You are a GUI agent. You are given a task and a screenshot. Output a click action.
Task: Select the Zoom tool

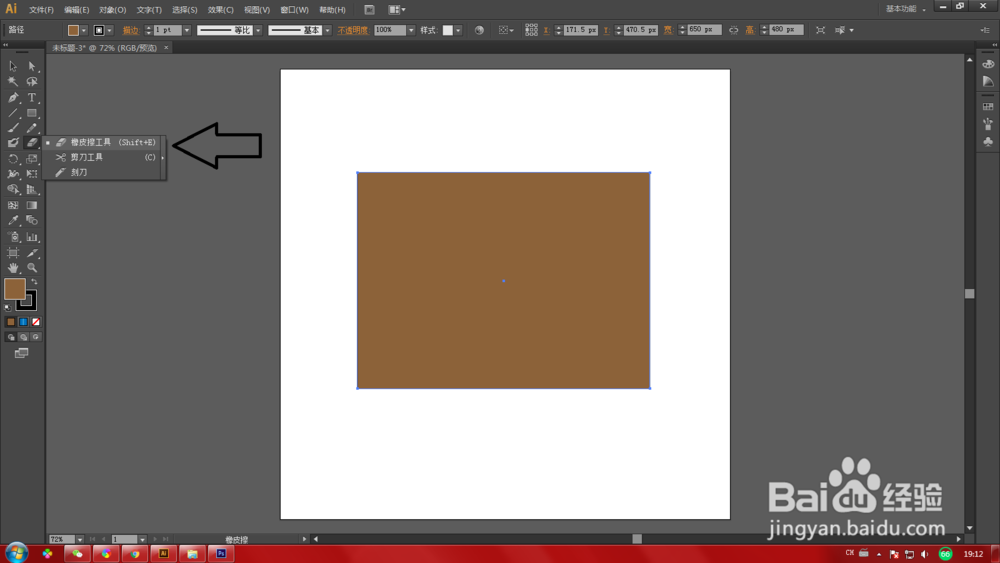point(32,268)
